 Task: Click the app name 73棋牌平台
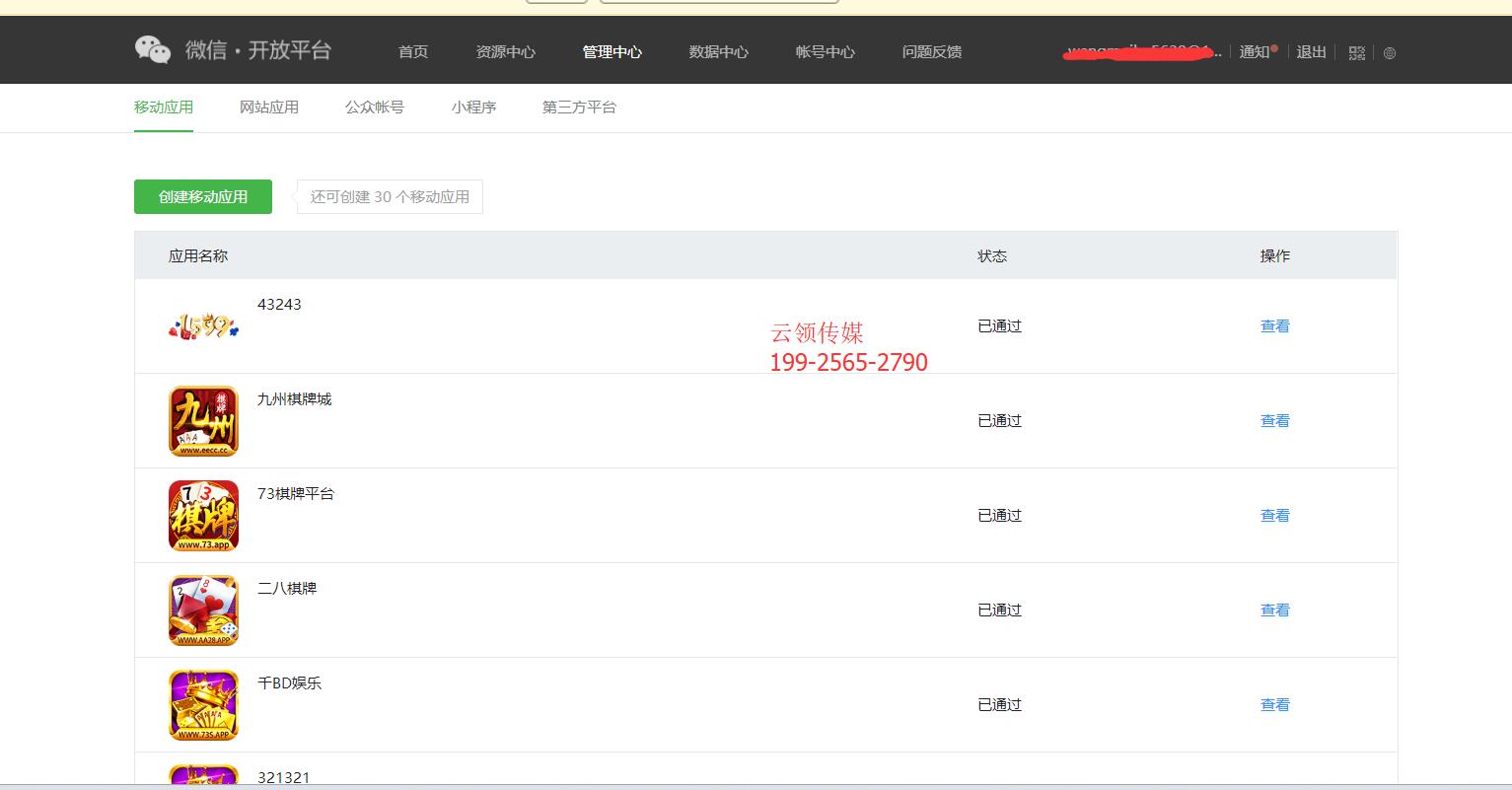[296, 494]
